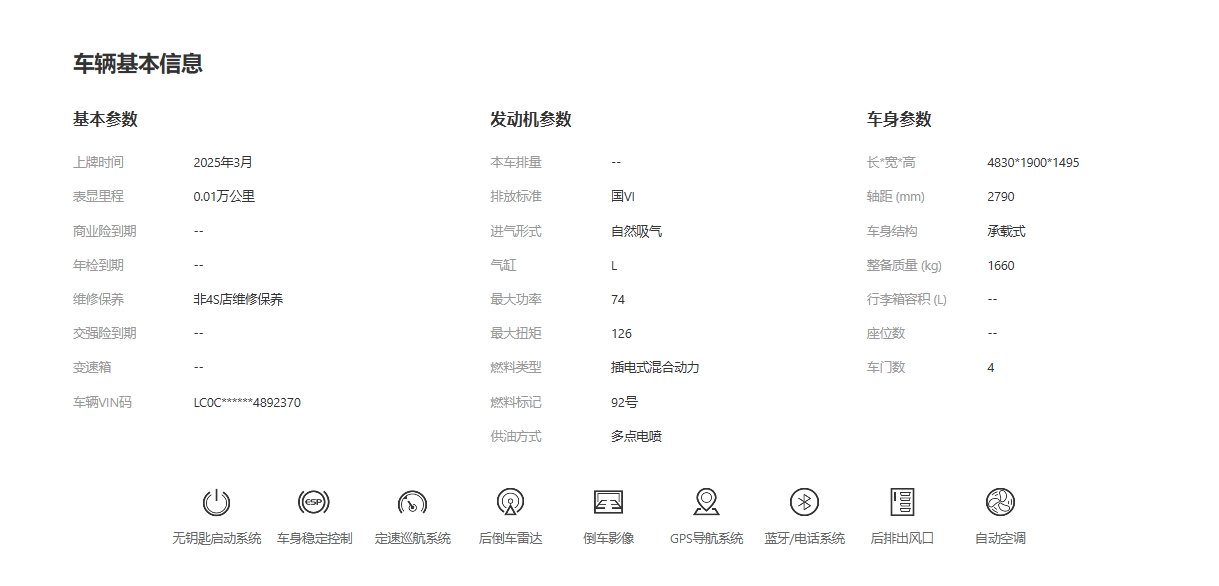Click the door count value 4
This screenshot has width=1219, height=586.
tap(990, 368)
